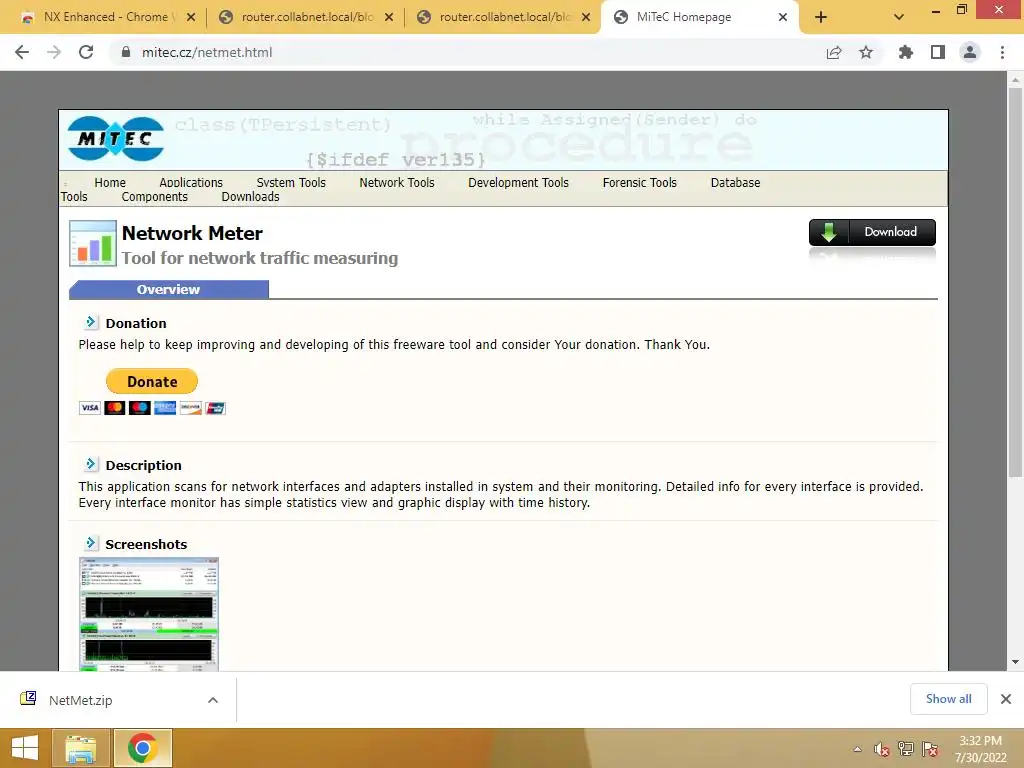Open File Explorer from taskbar
This screenshot has width=1024, height=768.
(x=81, y=748)
